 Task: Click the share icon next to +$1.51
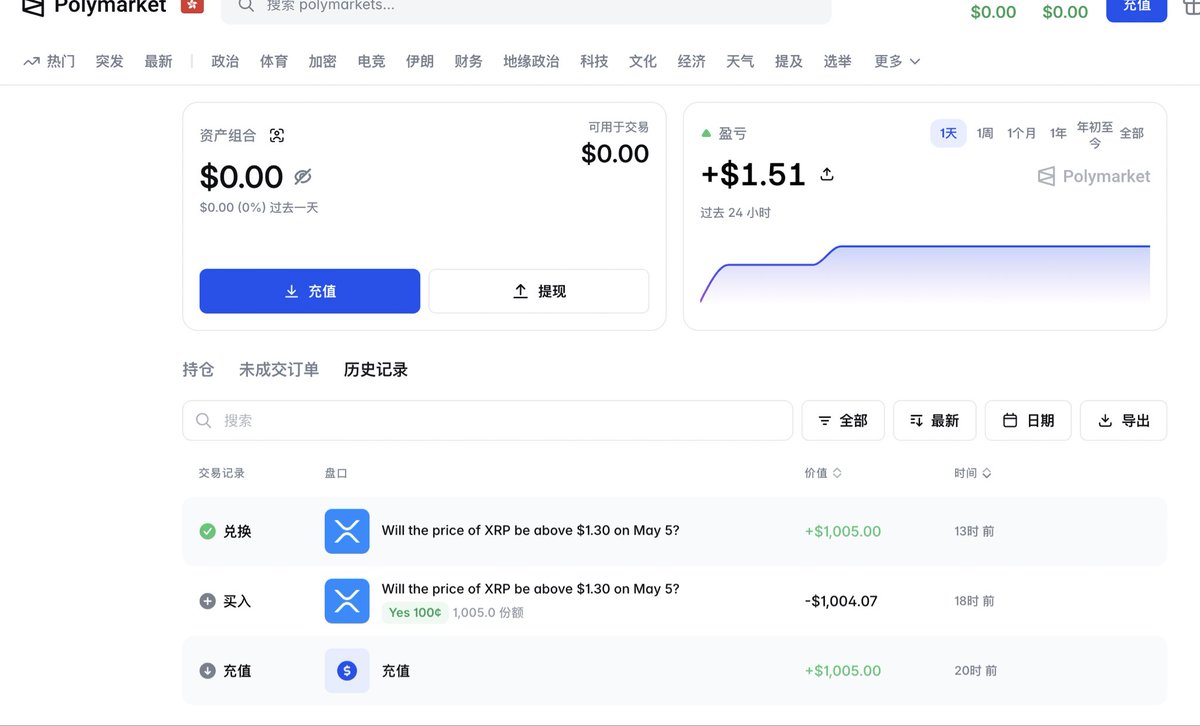click(x=827, y=174)
